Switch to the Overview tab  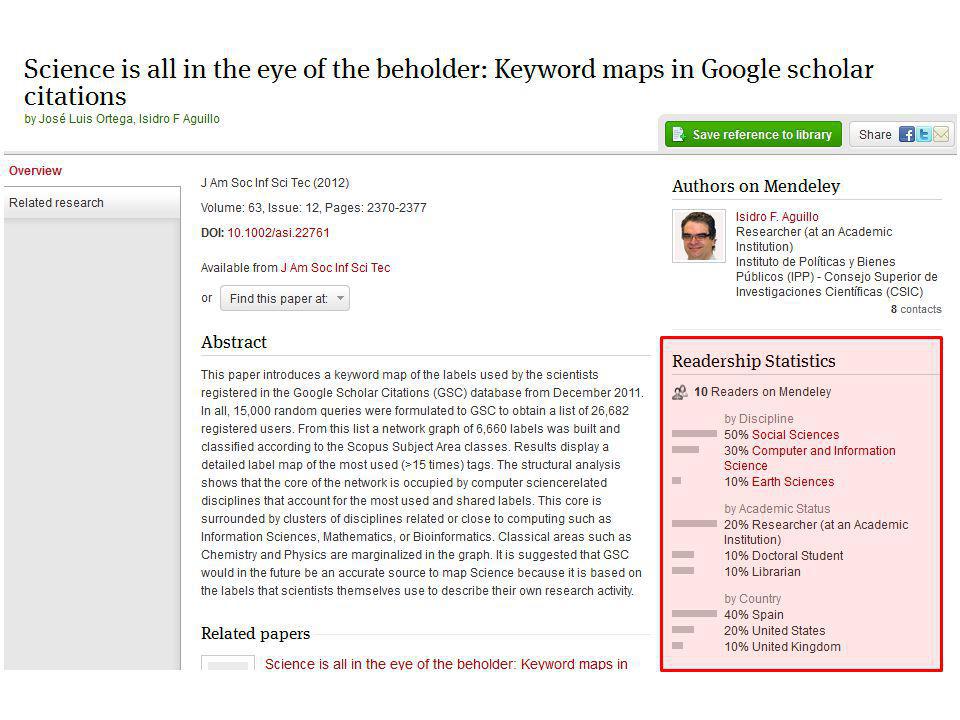click(x=36, y=171)
